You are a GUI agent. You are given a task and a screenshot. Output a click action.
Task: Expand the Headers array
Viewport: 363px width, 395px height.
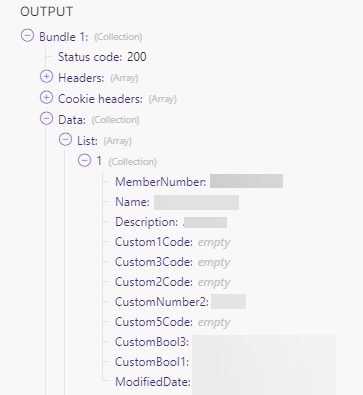[x=46, y=76]
